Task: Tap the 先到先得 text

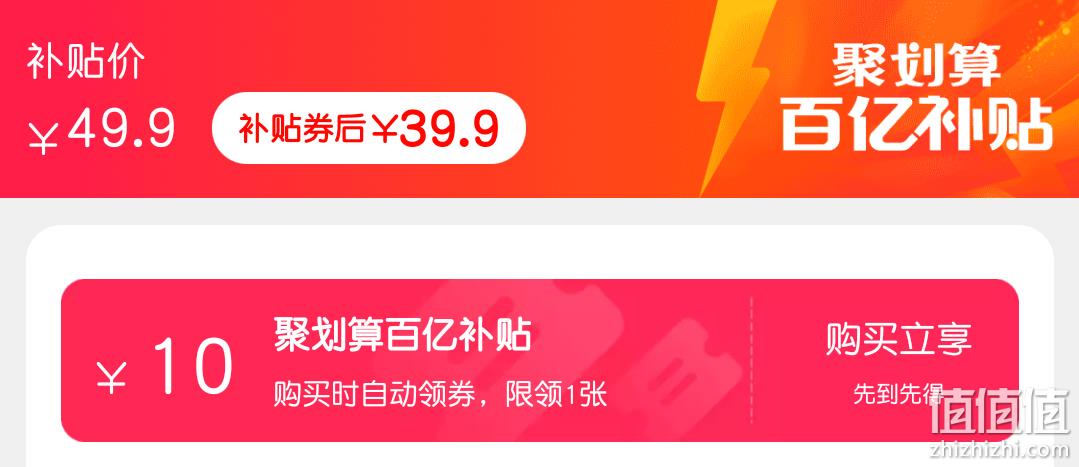Action: coord(899,393)
